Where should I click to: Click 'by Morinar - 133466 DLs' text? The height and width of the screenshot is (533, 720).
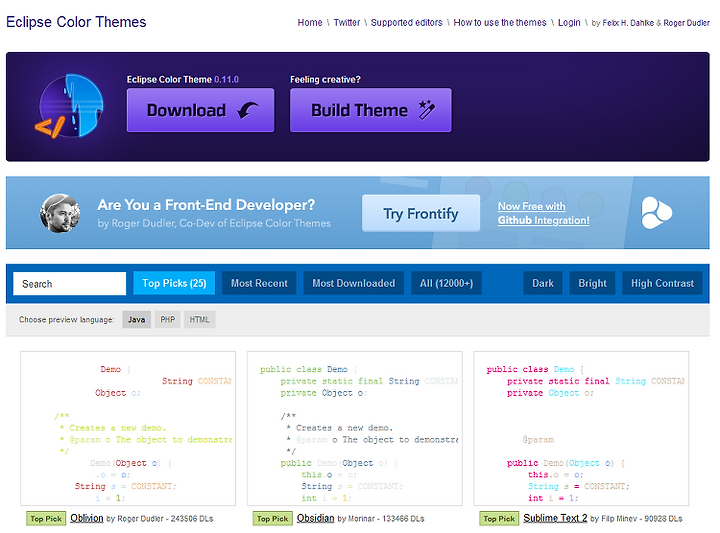tap(381, 519)
